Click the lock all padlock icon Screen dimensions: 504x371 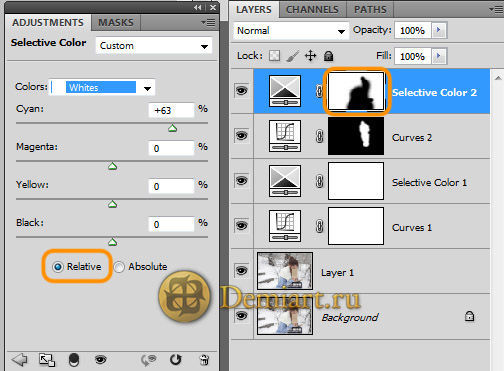pos(328,56)
